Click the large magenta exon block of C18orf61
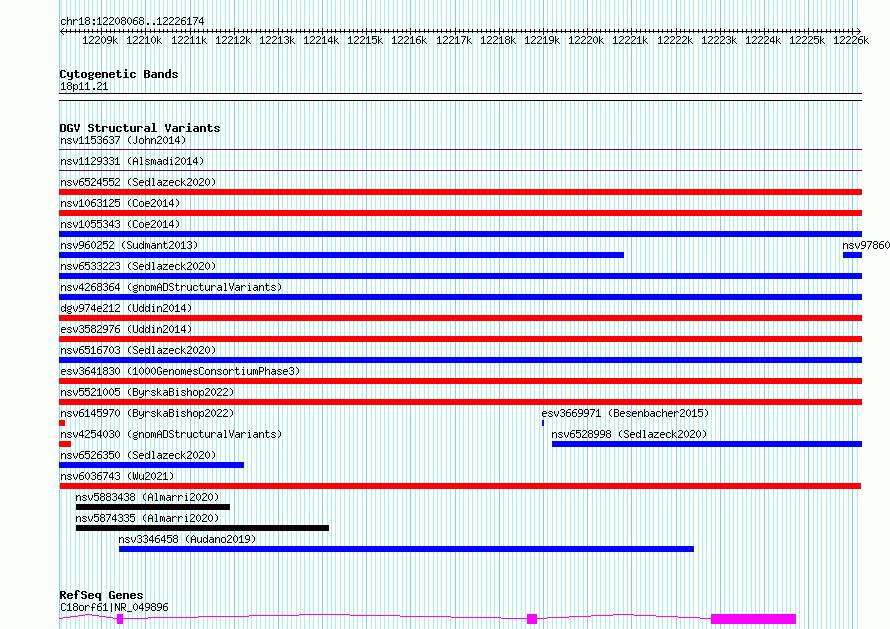 tap(753, 619)
